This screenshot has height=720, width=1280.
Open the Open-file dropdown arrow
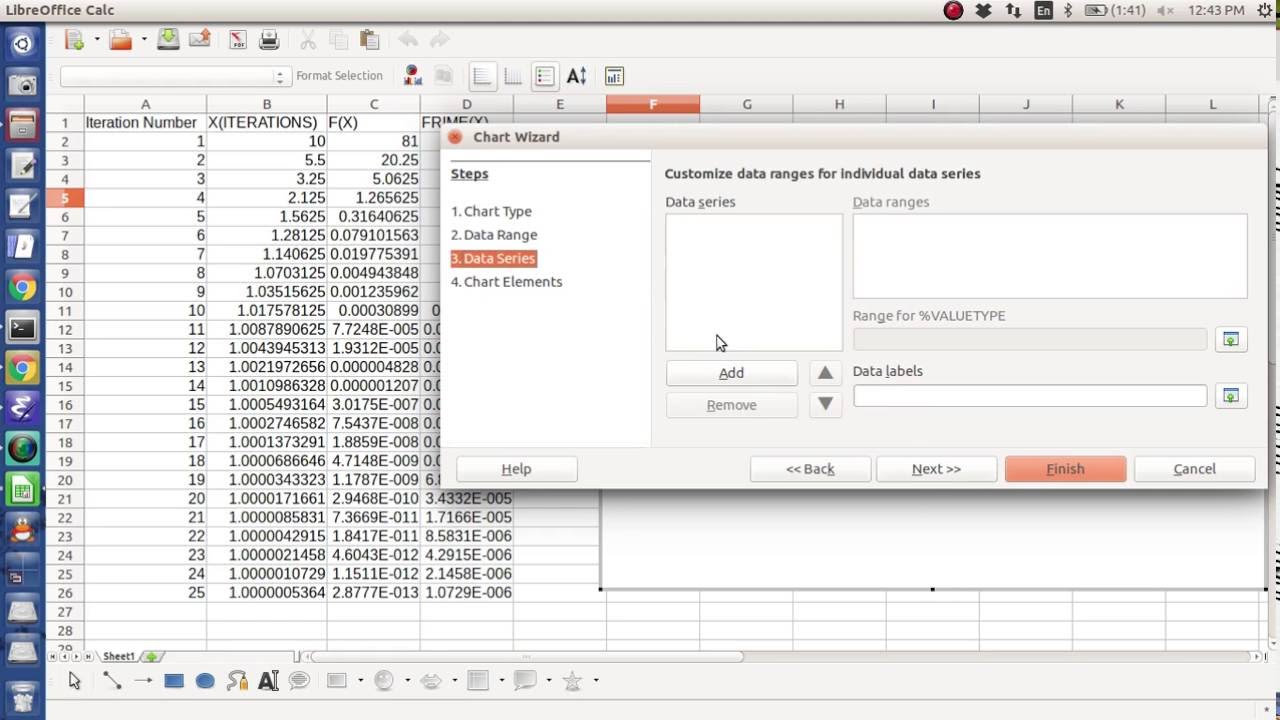pyautogui.click(x=144, y=40)
